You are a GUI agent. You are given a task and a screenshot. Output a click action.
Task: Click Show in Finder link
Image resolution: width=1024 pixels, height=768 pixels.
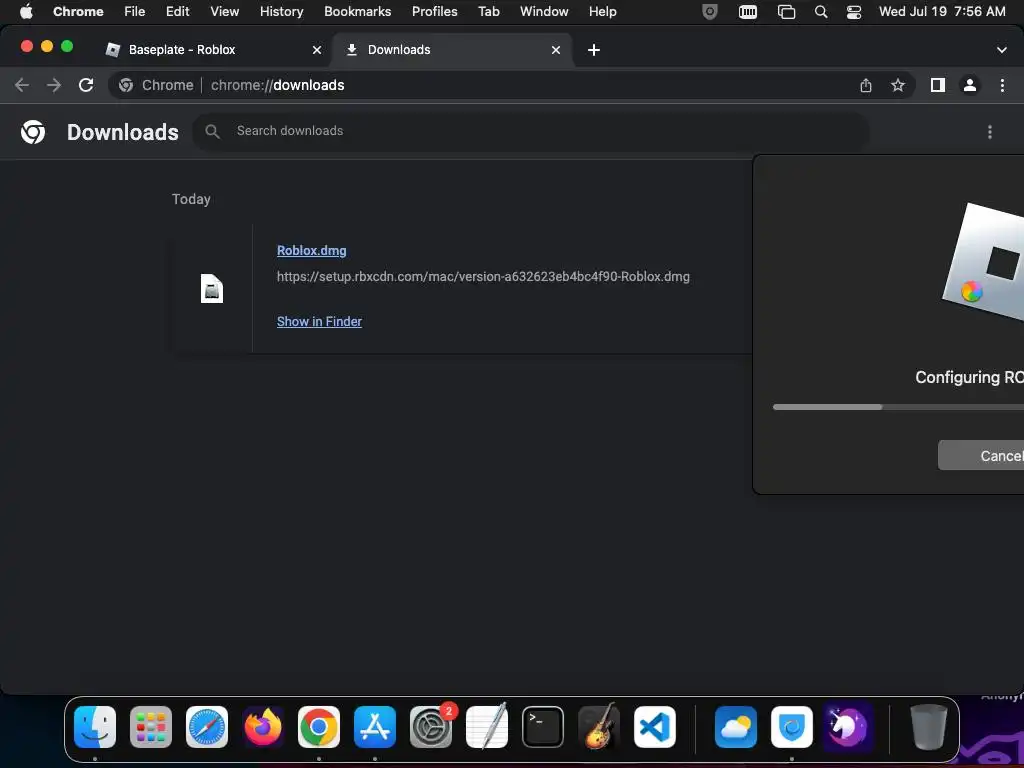[x=319, y=321]
